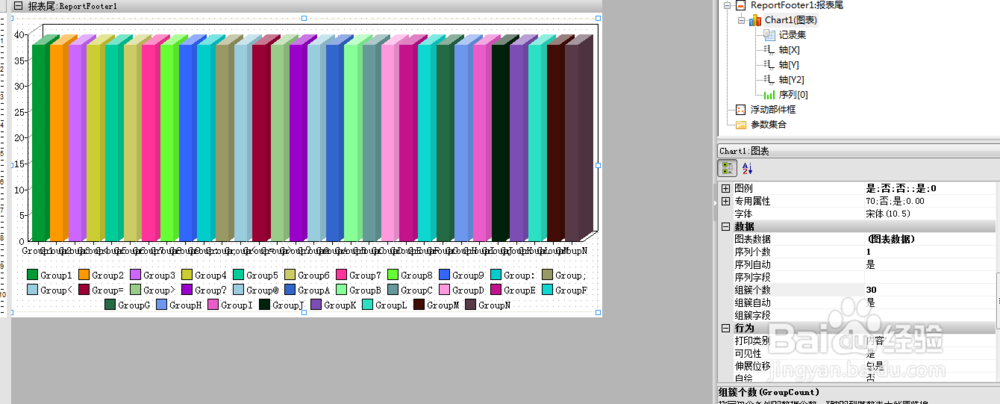Select 轴[Y] axis node
The image size is (1000, 404).
click(790, 64)
